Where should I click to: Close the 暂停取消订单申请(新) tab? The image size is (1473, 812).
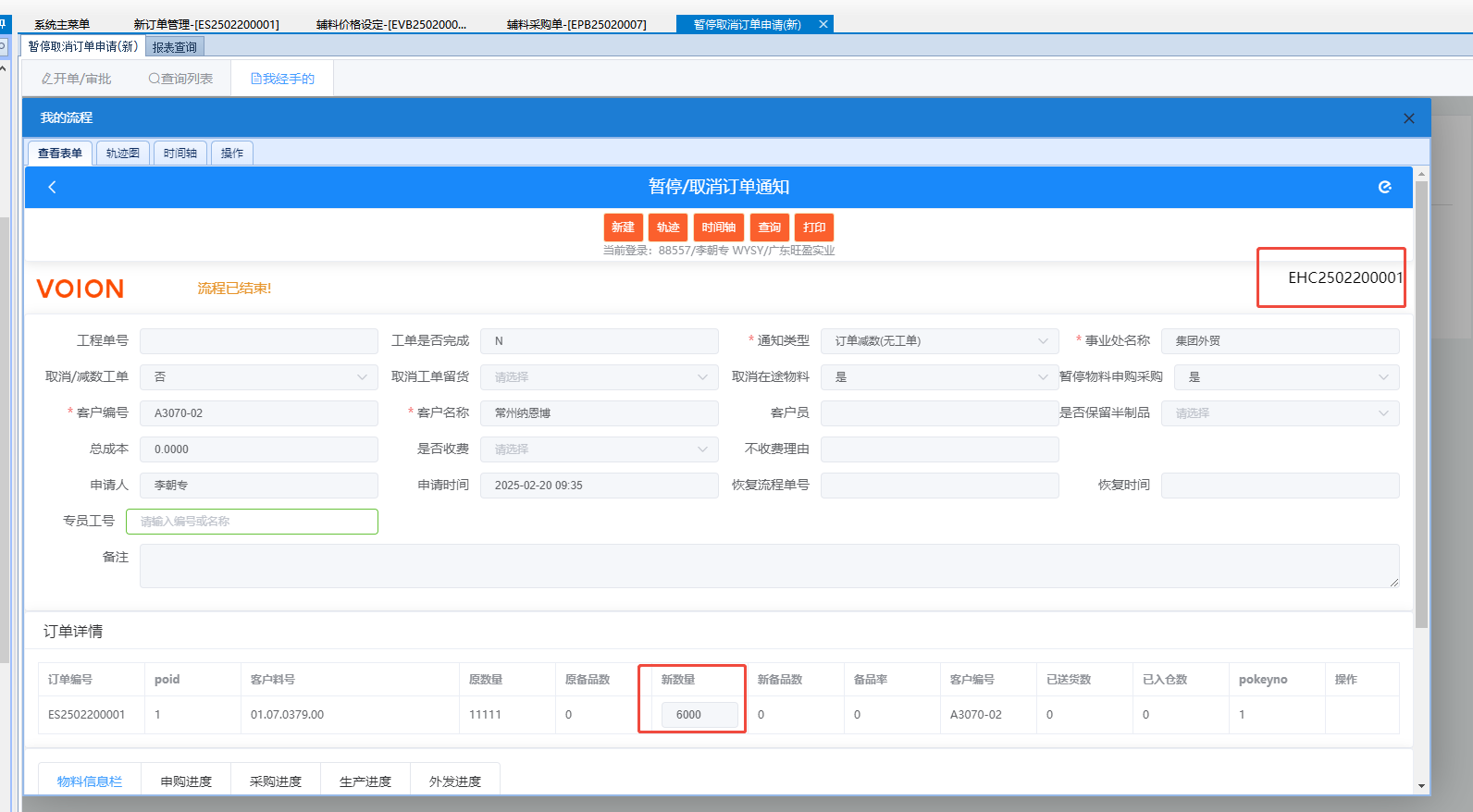pos(823,24)
